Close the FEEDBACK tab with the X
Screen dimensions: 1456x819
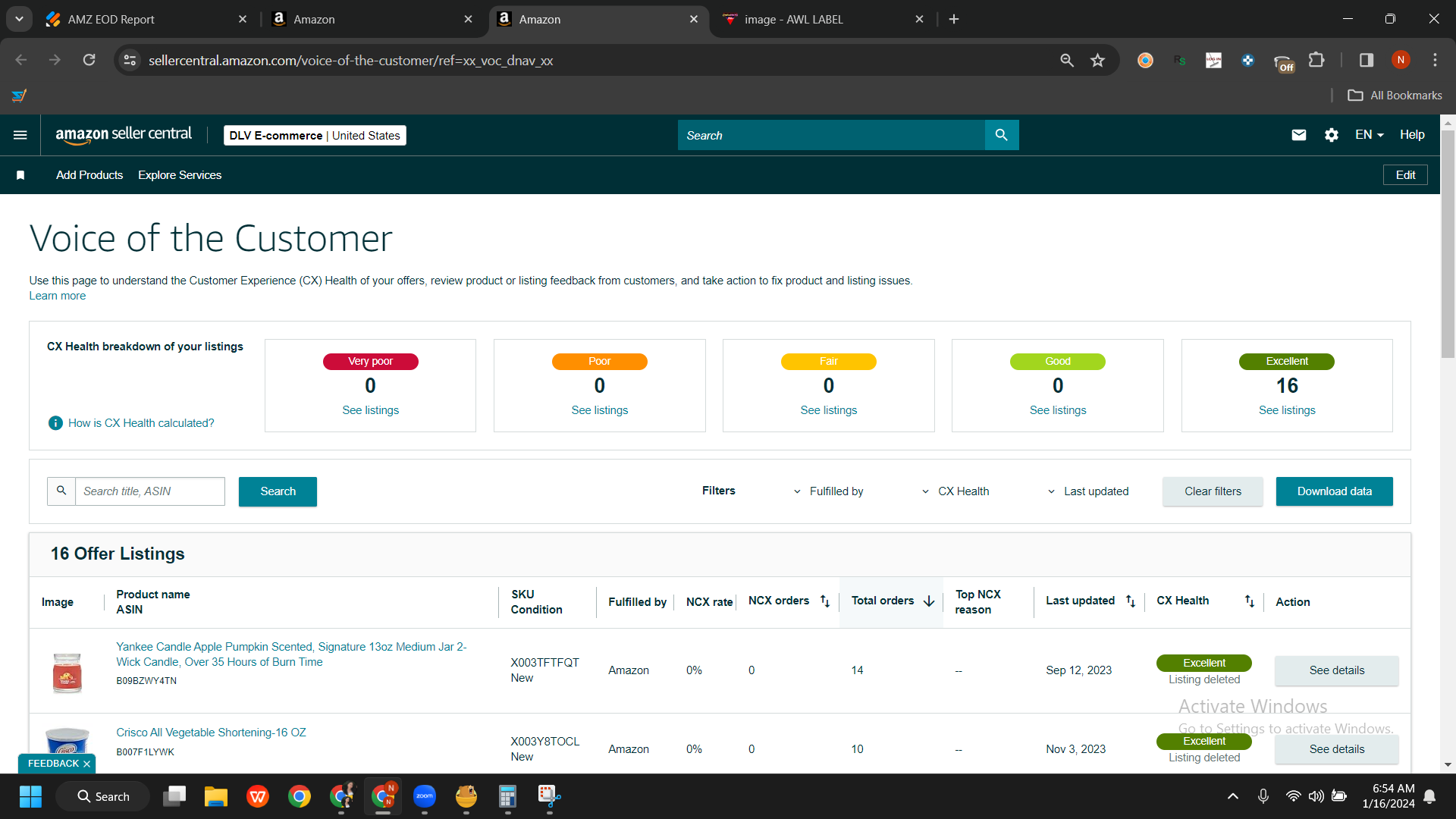click(x=87, y=764)
